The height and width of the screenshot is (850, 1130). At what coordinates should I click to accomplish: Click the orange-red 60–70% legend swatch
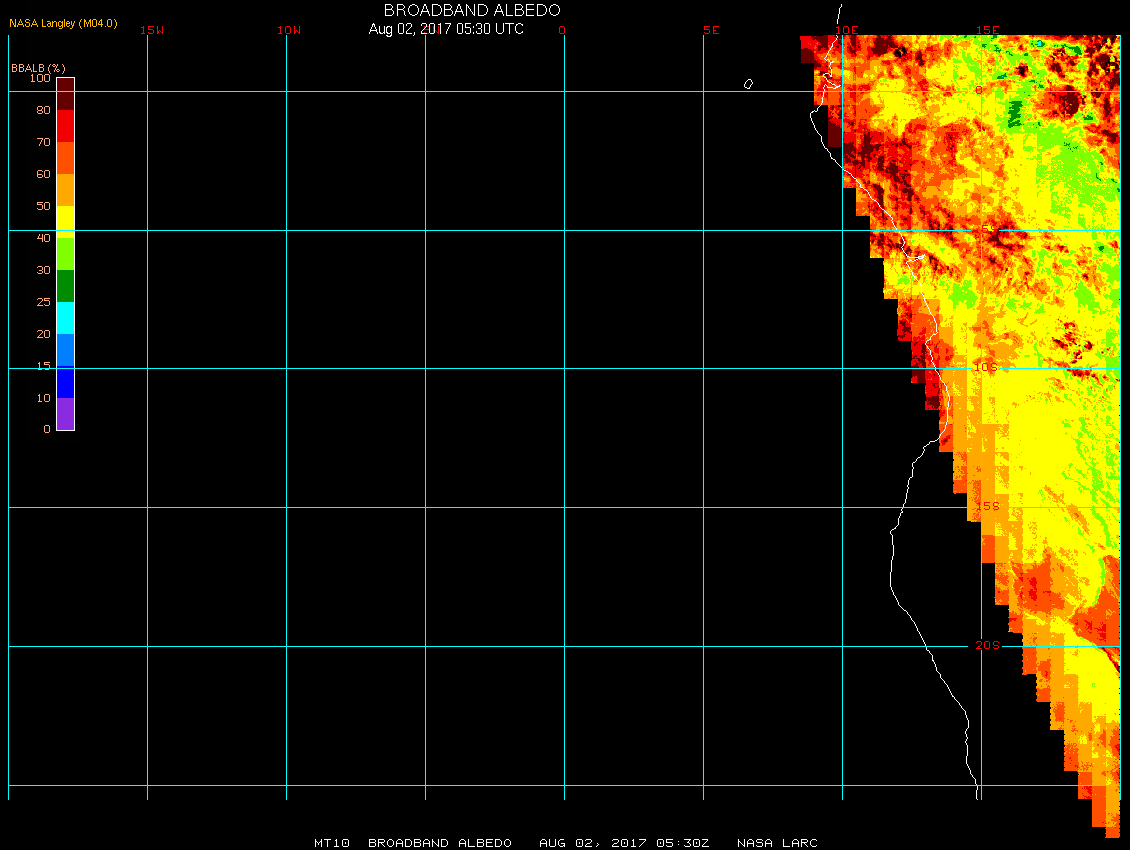click(66, 158)
